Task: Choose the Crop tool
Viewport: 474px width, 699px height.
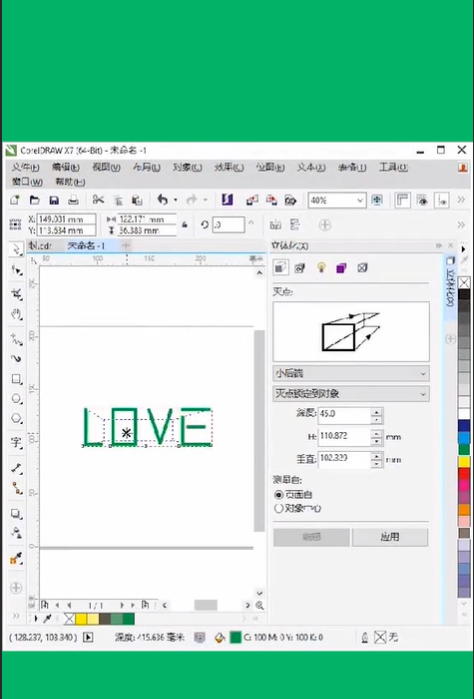Action: 16,294
